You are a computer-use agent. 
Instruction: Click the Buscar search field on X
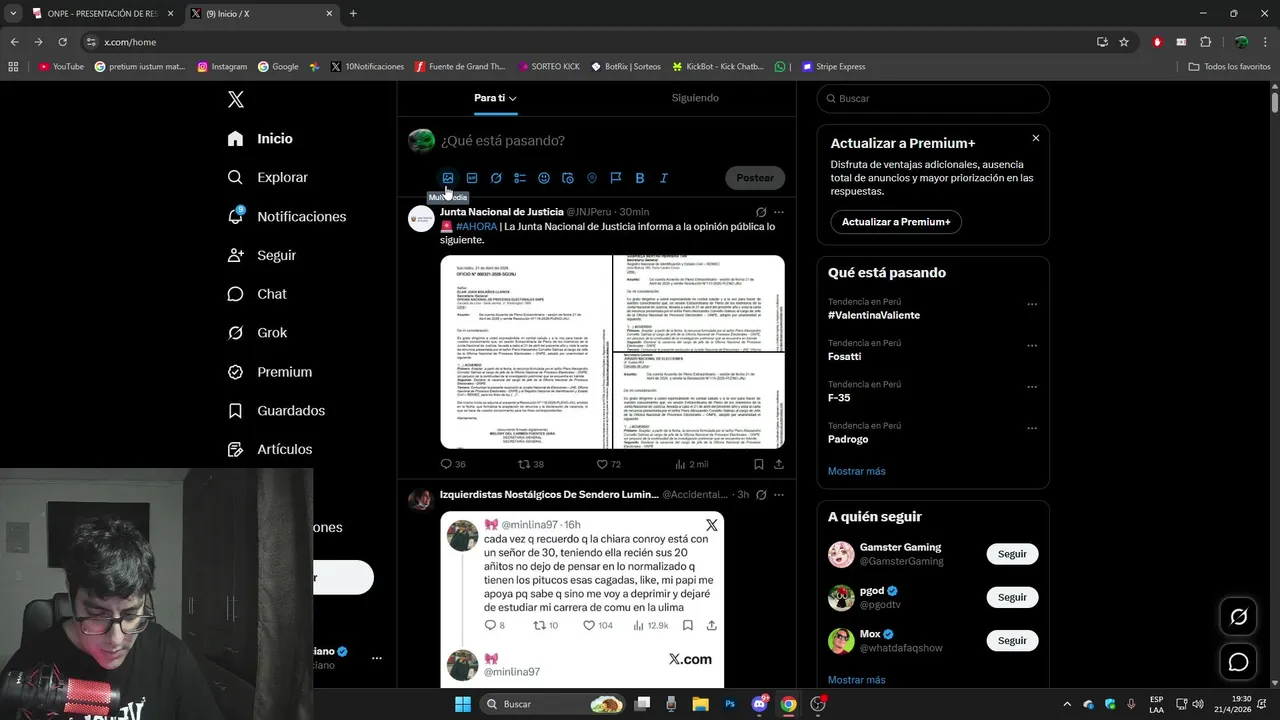tap(933, 99)
